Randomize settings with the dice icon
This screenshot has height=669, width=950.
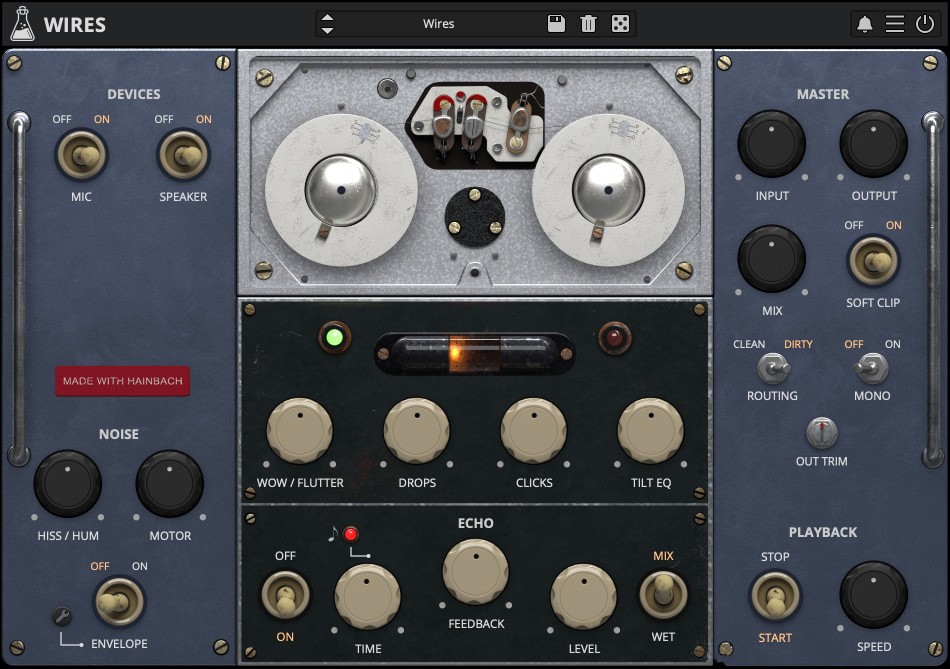click(621, 22)
